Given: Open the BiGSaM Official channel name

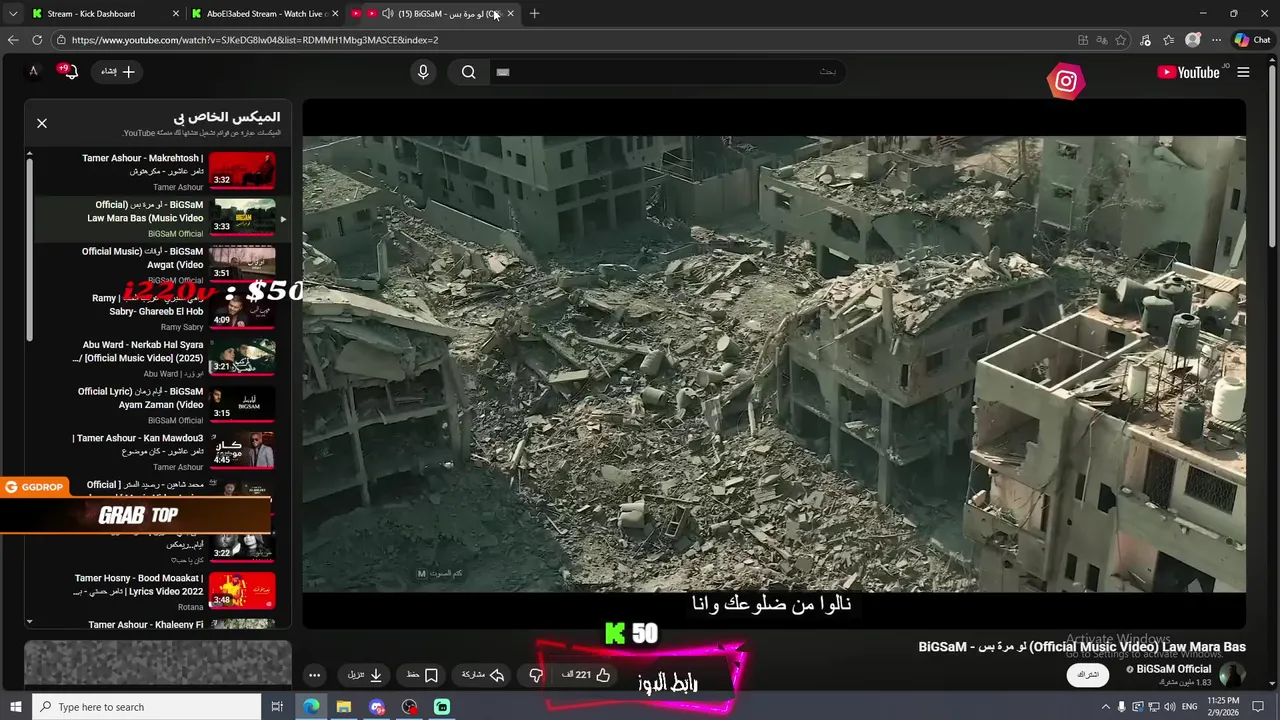Looking at the screenshot, I should tap(1173, 669).
